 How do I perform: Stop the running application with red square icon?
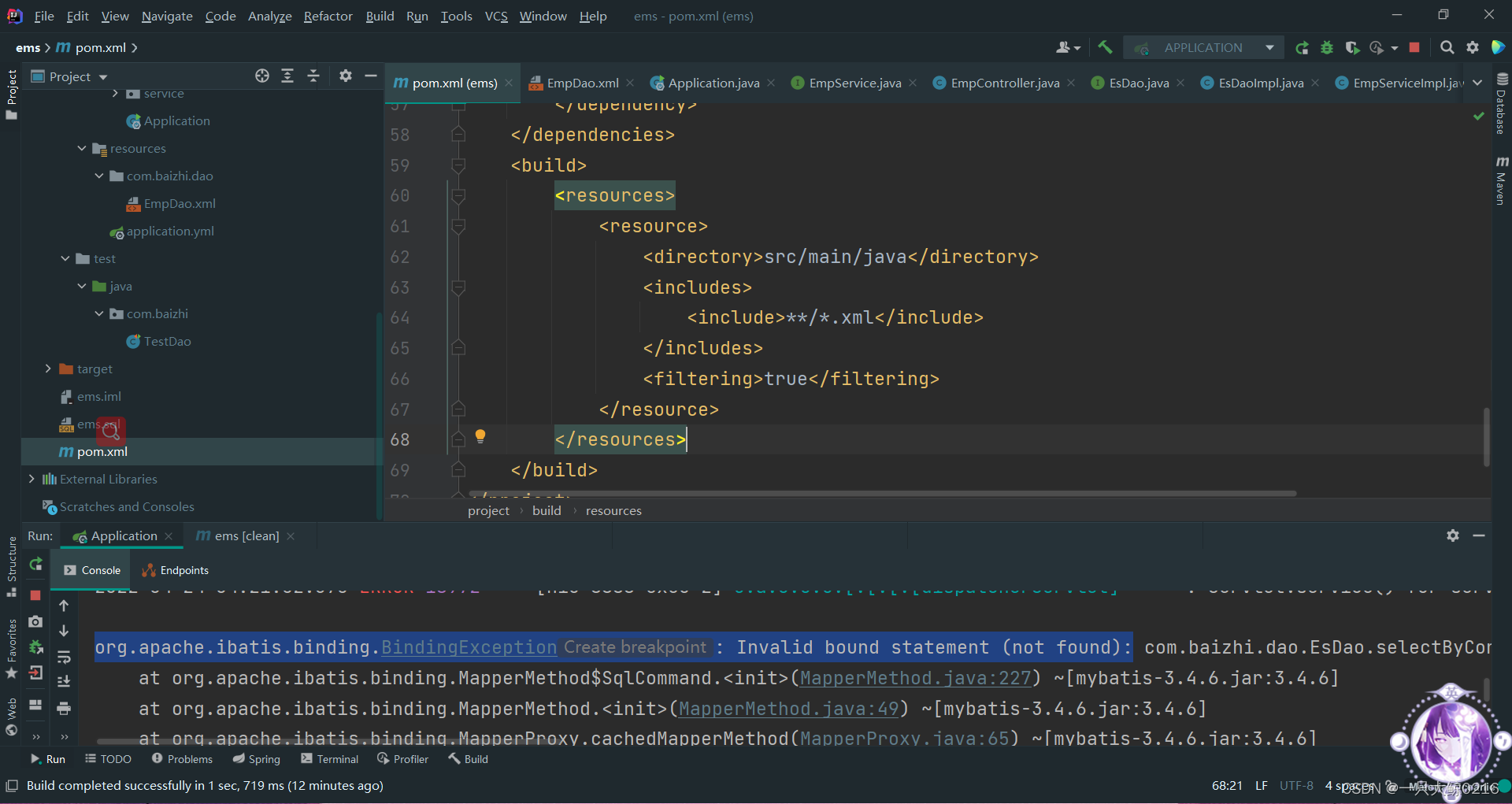pos(1414,47)
